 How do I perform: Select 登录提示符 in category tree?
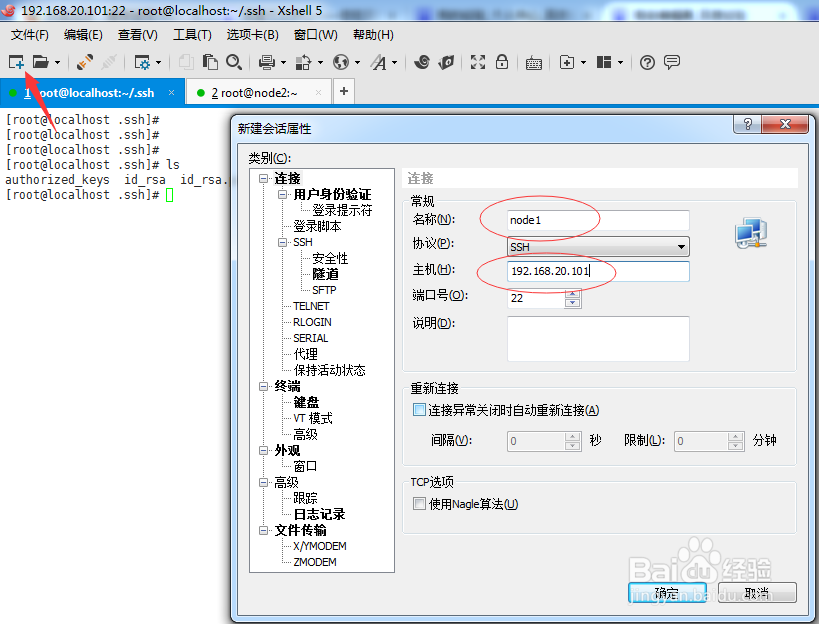tap(342, 210)
